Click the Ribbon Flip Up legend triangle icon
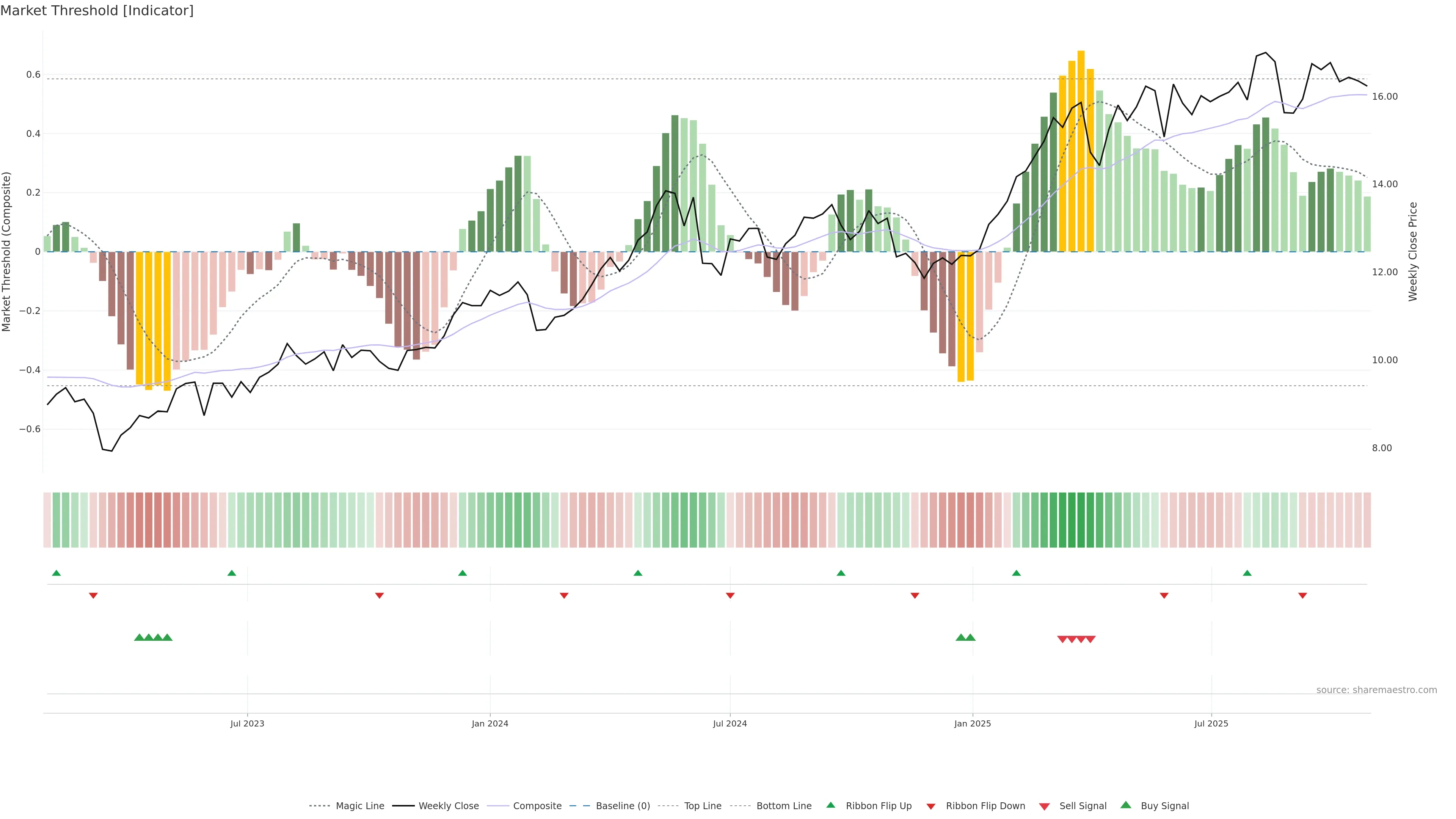Viewport: 1456px width, 819px height. 830,805
